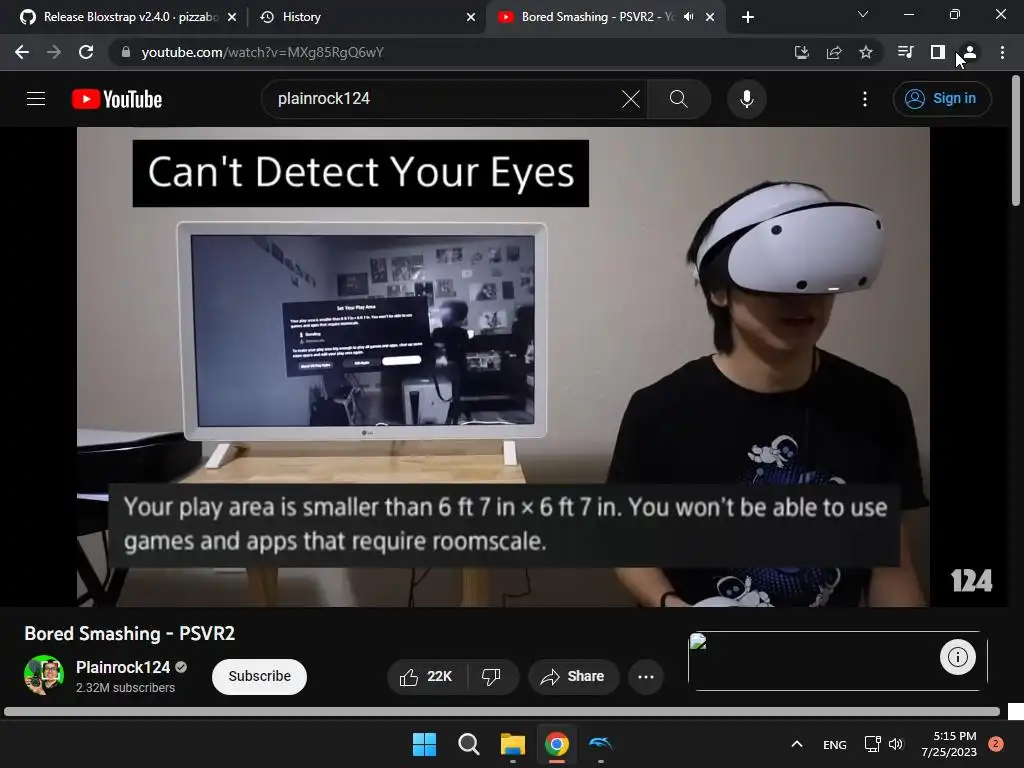Image resolution: width=1024 pixels, height=768 pixels.
Task: Click the ENG language indicator
Action: [835, 744]
